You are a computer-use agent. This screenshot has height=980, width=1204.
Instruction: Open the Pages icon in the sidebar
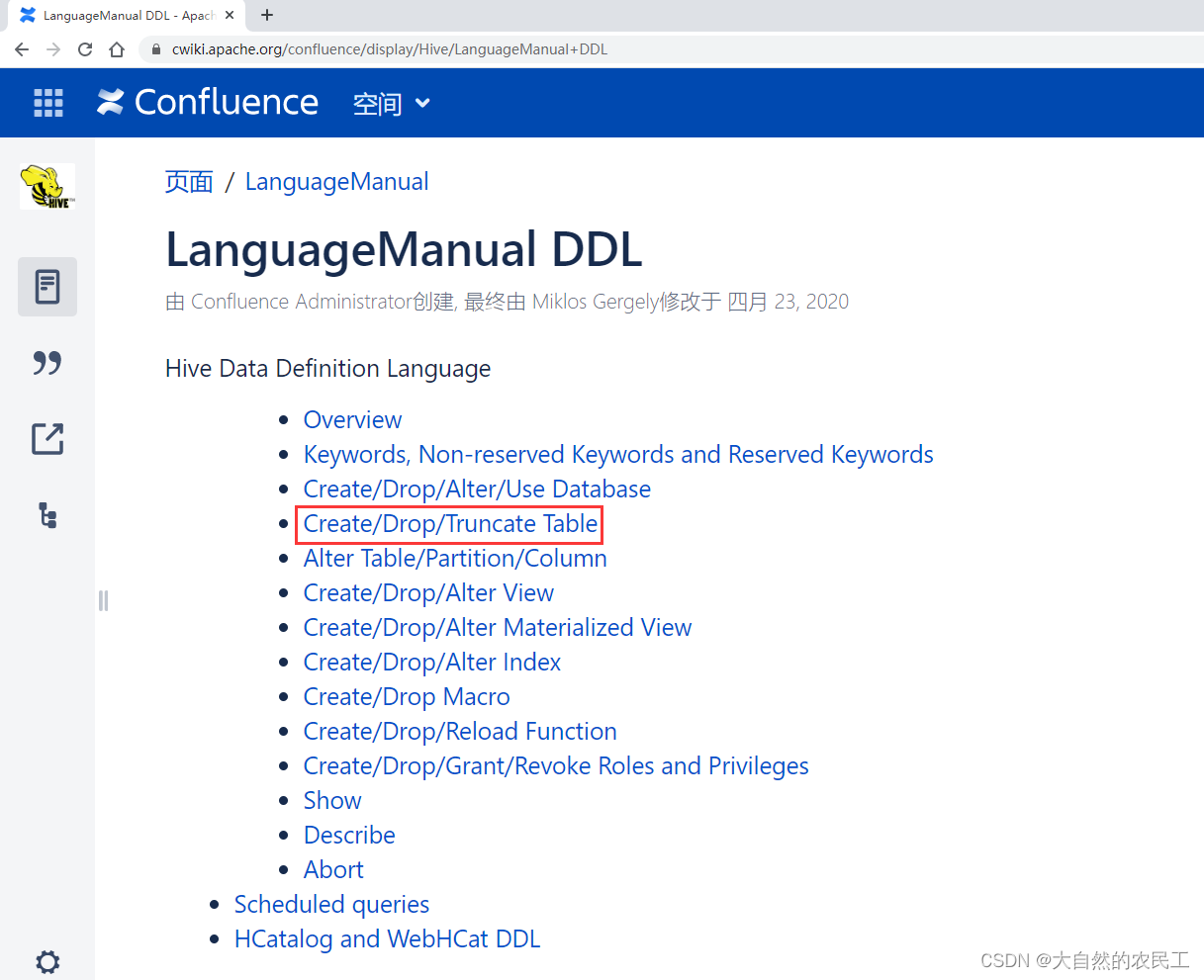point(47,287)
